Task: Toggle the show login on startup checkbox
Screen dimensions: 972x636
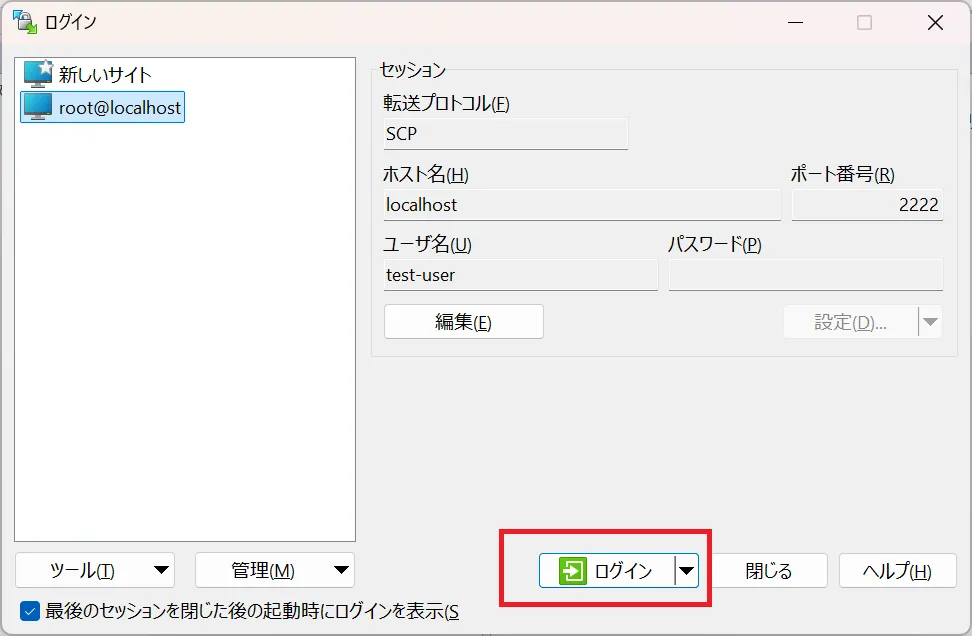Action: (30, 611)
